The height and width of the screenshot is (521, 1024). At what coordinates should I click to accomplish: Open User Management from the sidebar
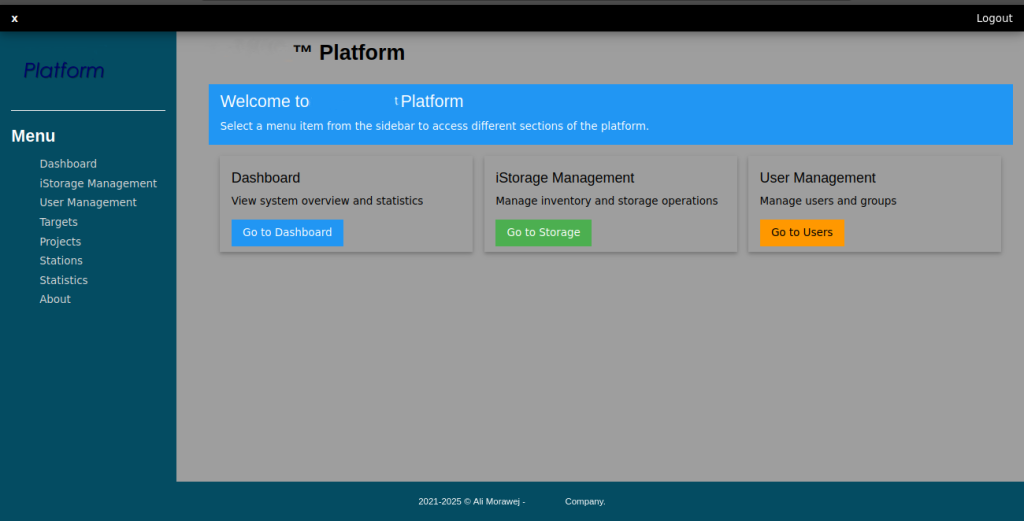(x=88, y=202)
